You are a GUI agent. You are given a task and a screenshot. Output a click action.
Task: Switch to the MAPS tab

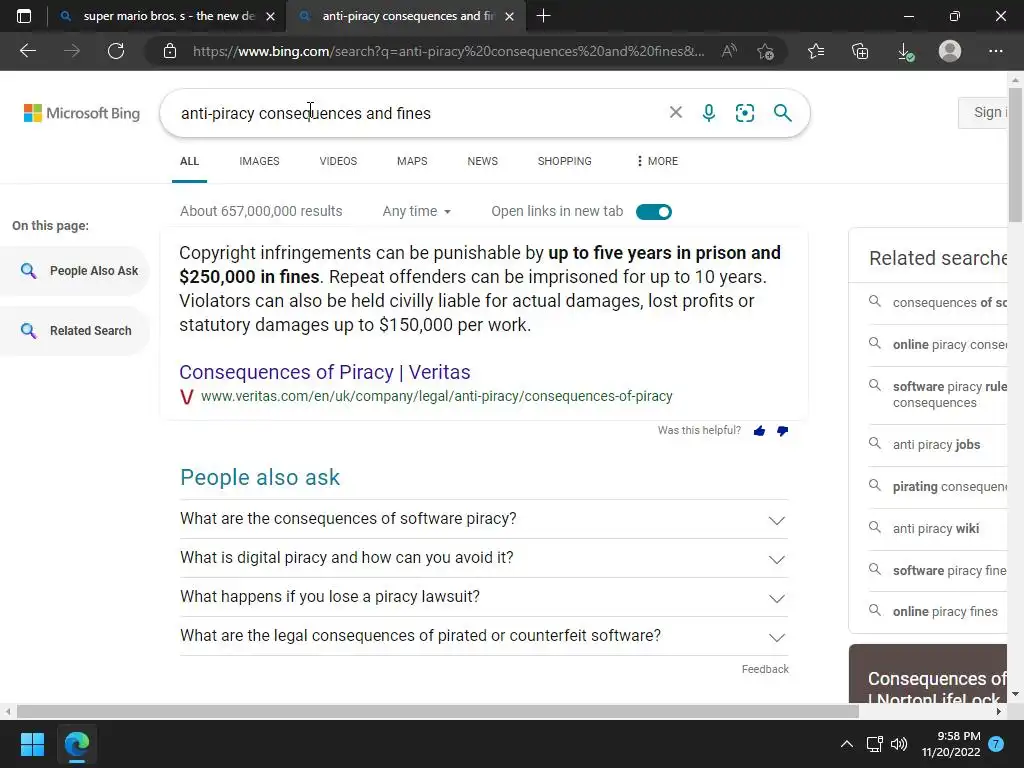(x=412, y=161)
